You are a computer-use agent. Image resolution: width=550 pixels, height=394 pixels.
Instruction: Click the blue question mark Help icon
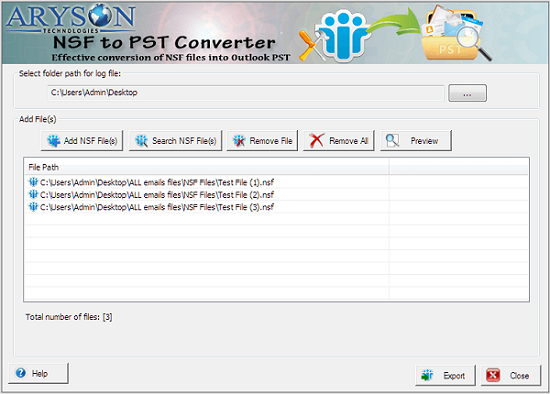click(21, 373)
